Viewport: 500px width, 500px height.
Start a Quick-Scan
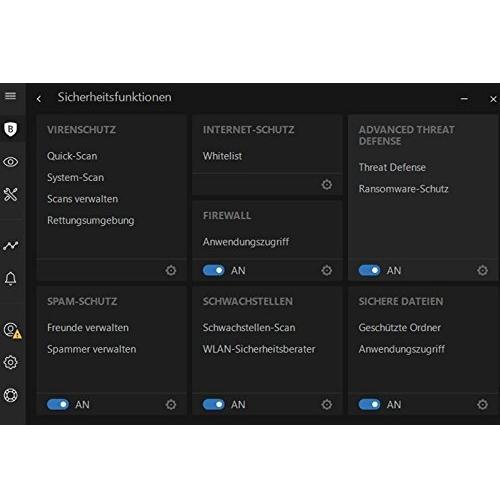[72, 156]
